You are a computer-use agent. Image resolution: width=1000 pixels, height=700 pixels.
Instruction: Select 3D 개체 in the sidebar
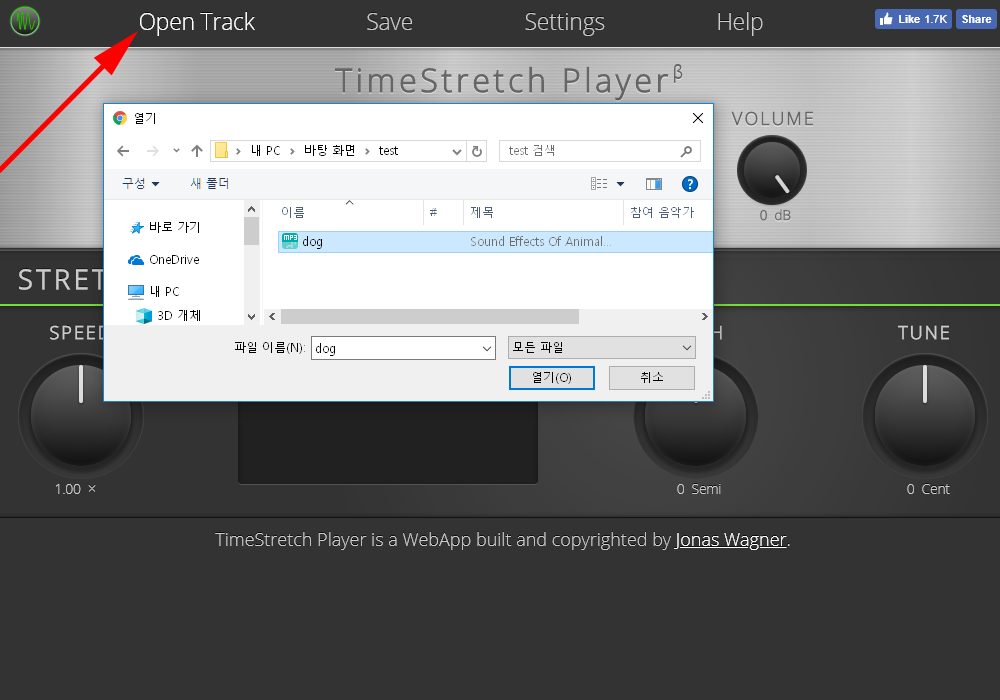tap(170, 316)
